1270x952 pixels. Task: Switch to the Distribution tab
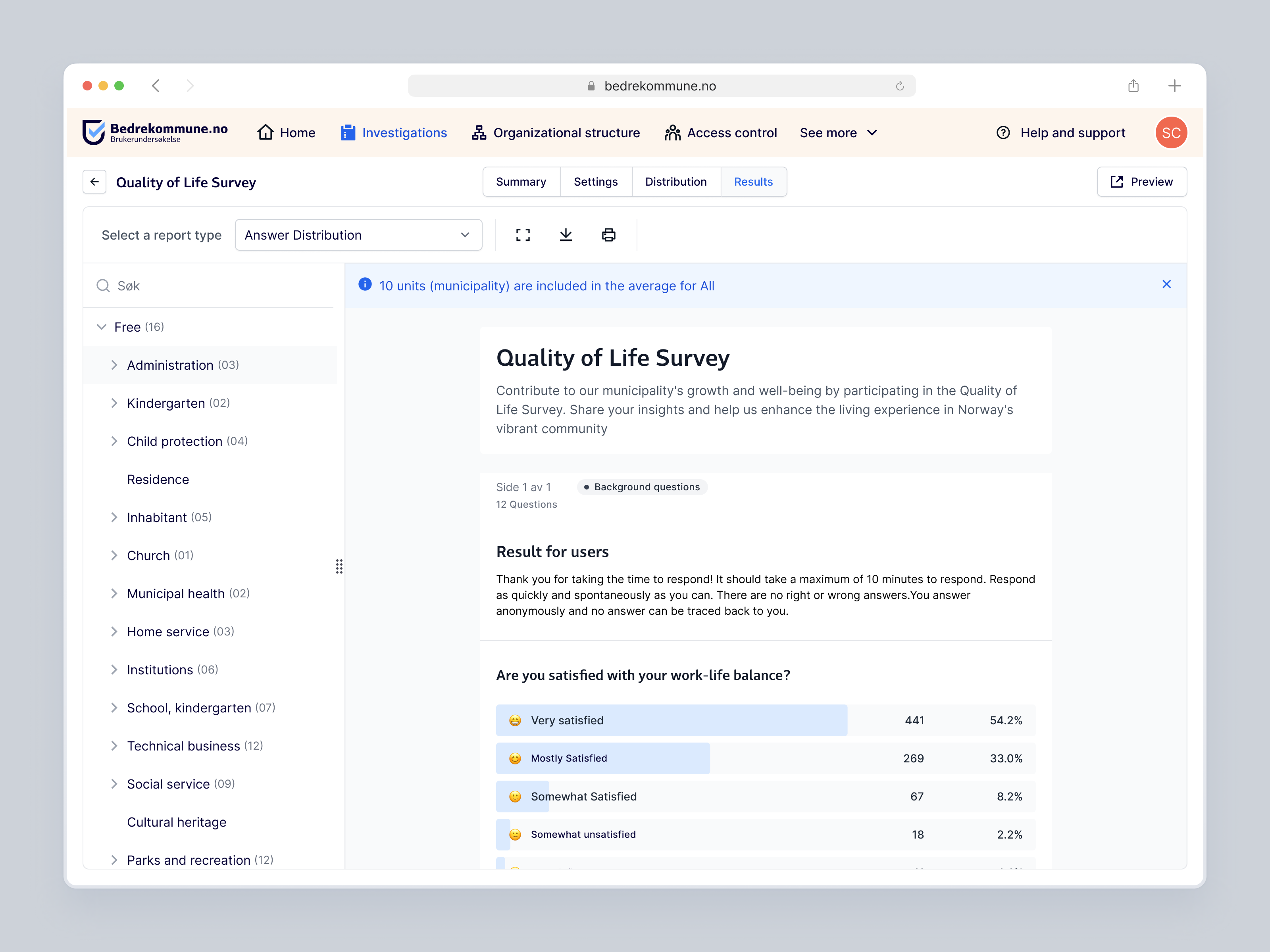click(x=676, y=181)
